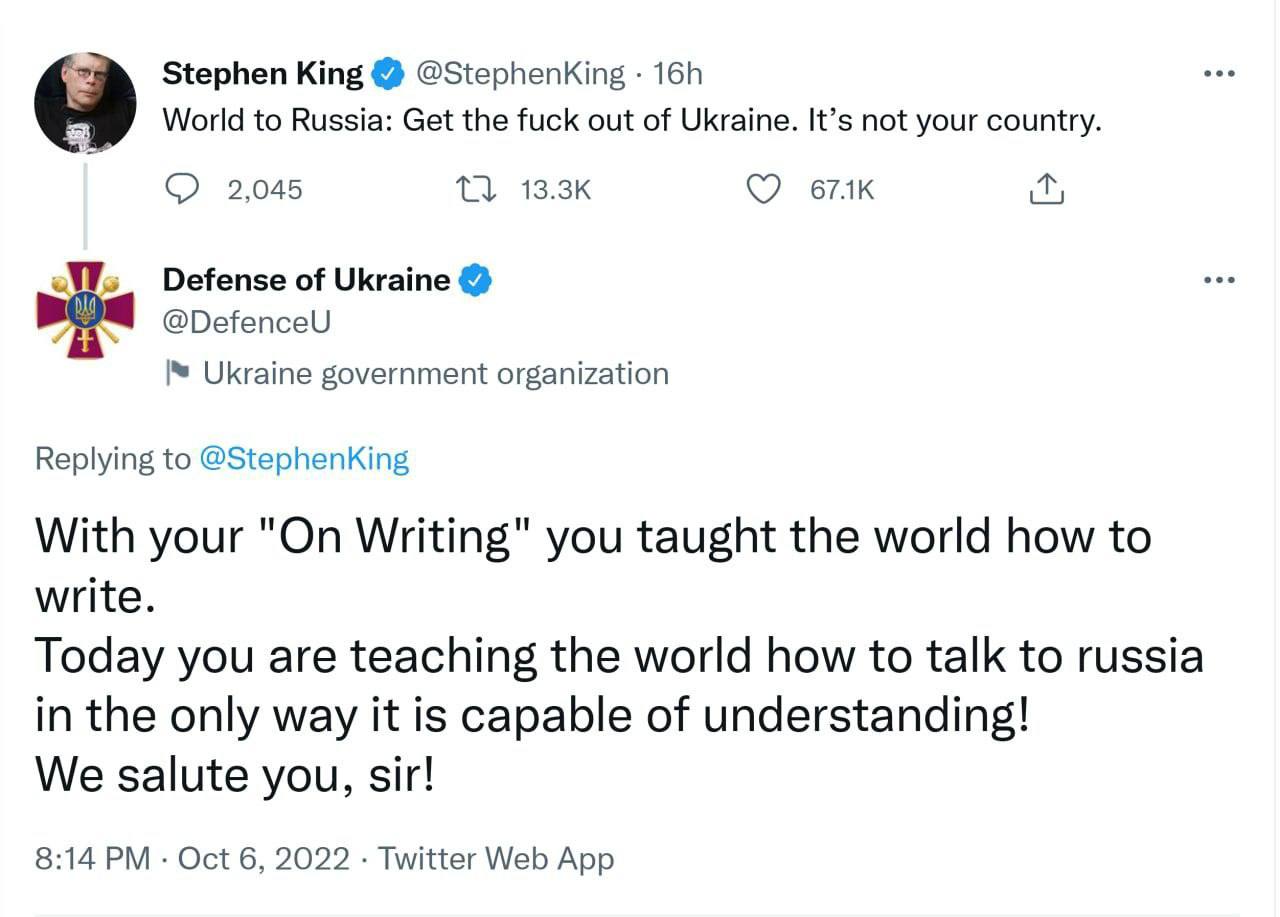Open the Defense of Ukraine emblem avatar

85,310
